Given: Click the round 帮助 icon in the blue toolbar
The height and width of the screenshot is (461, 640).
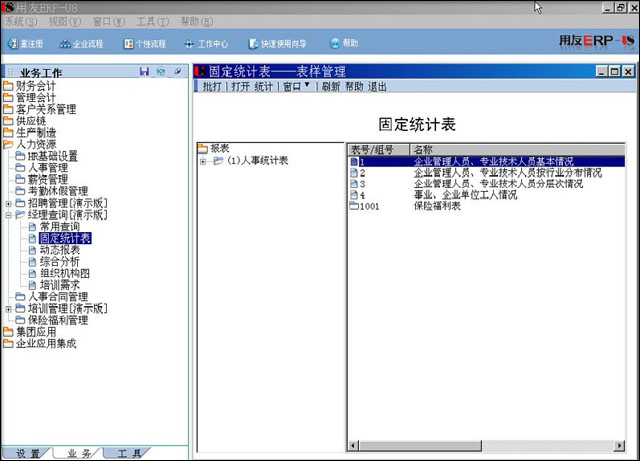Looking at the screenshot, I should 335,43.
